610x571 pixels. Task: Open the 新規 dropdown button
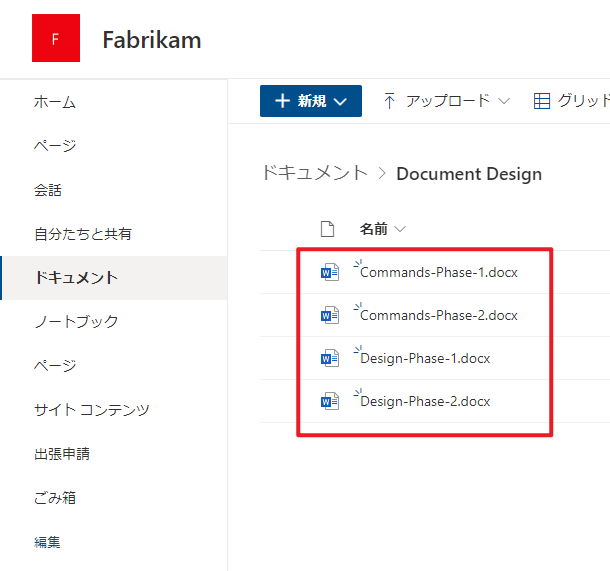click(x=311, y=101)
